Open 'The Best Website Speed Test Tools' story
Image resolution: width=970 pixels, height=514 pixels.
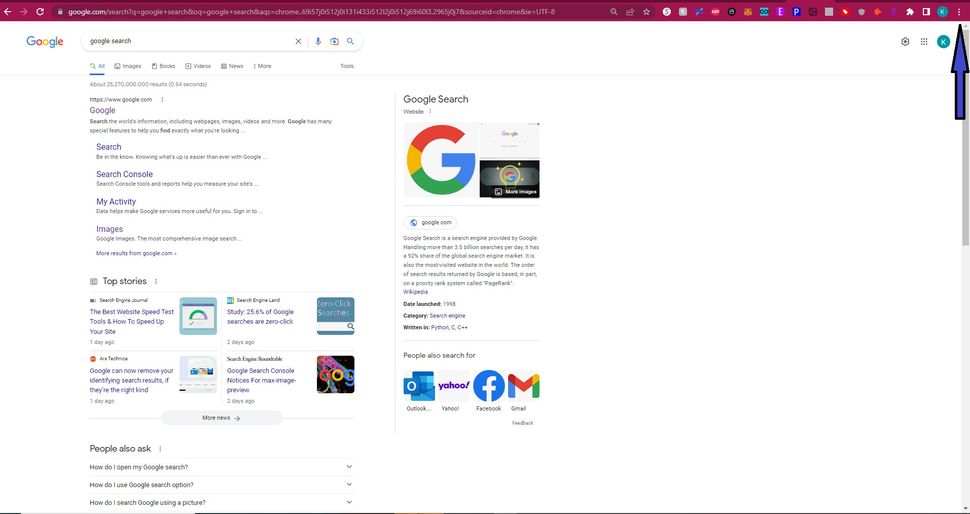132,322
